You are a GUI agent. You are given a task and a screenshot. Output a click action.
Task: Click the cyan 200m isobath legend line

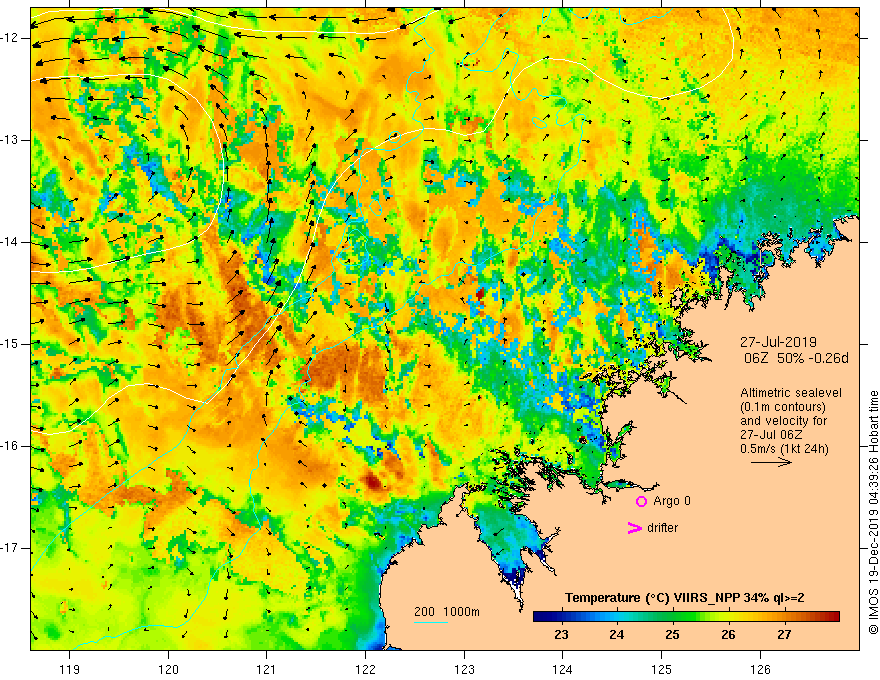[x=430, y=622]
